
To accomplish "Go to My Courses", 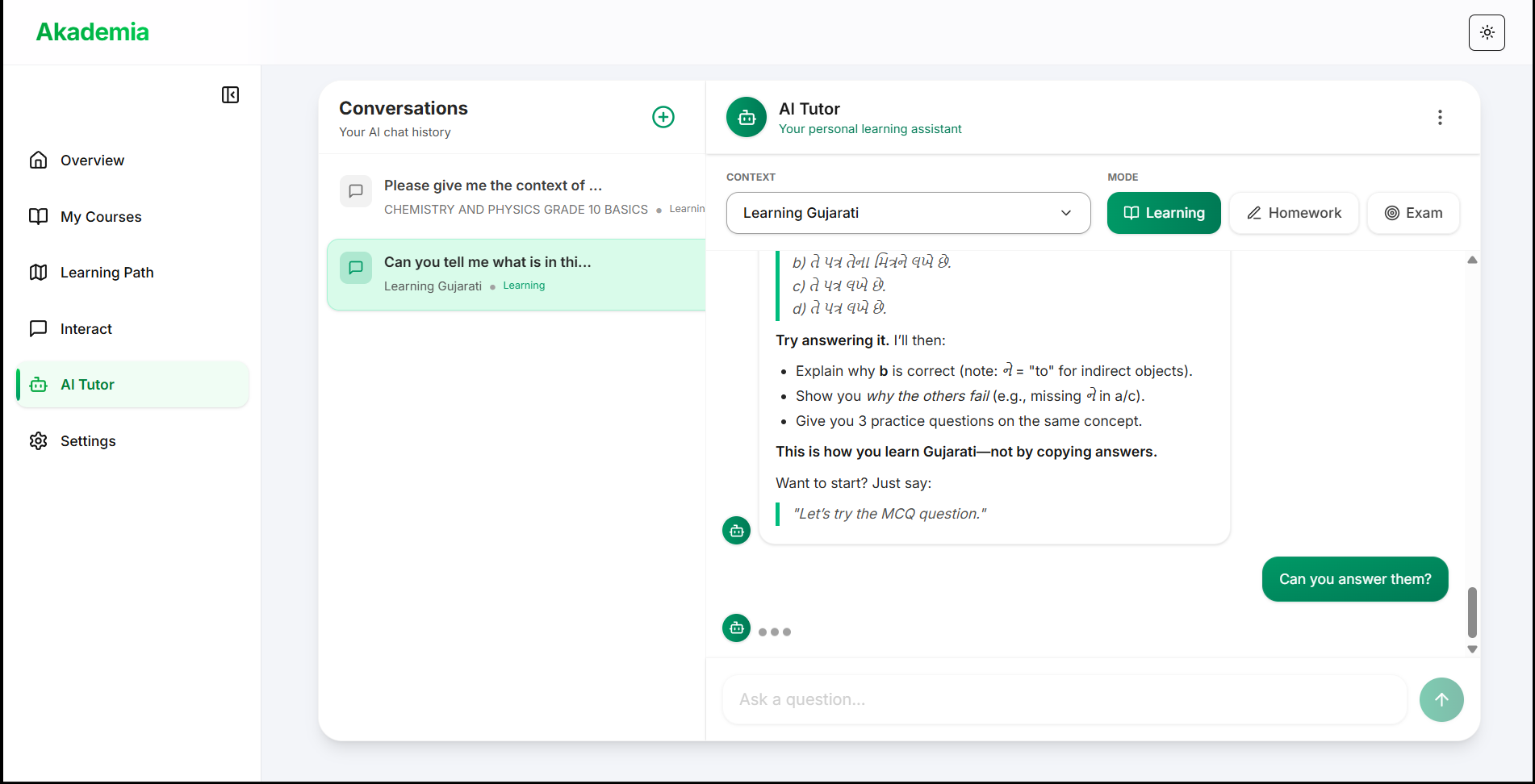I will click(x=101, y=217).
